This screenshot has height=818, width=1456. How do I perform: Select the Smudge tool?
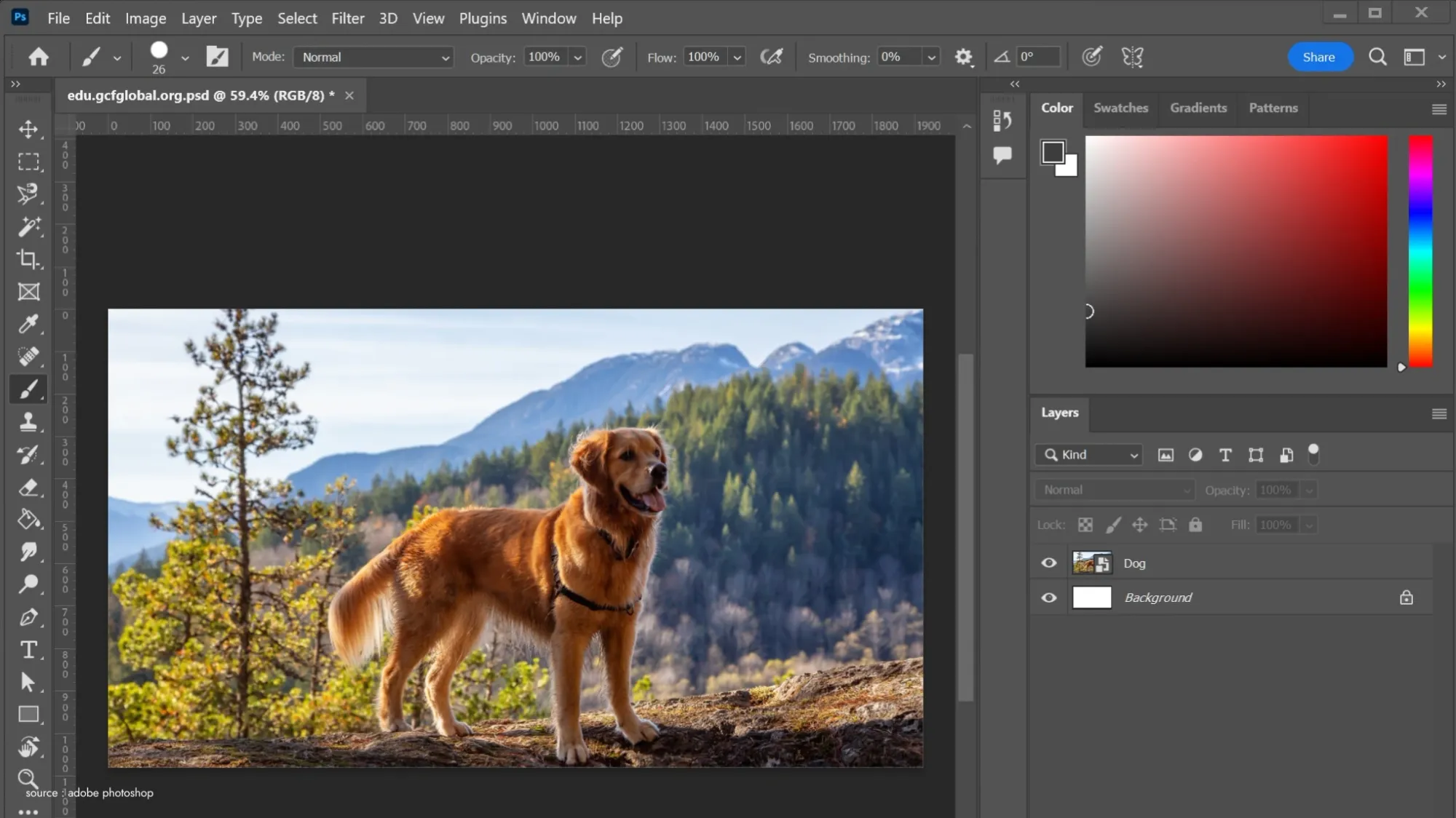coord(28,552)
